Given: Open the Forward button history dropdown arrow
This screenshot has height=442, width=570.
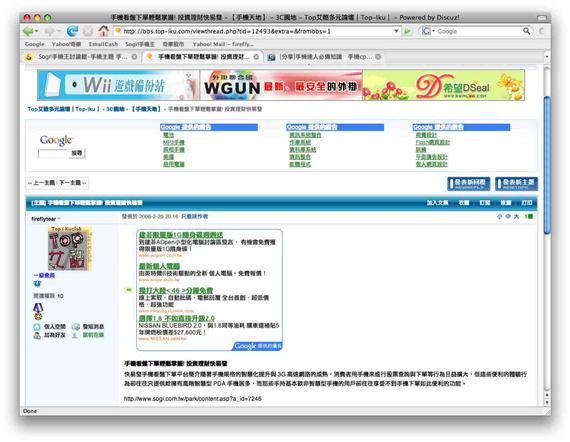Looking at the screenshot, I should tap(59, 31).
